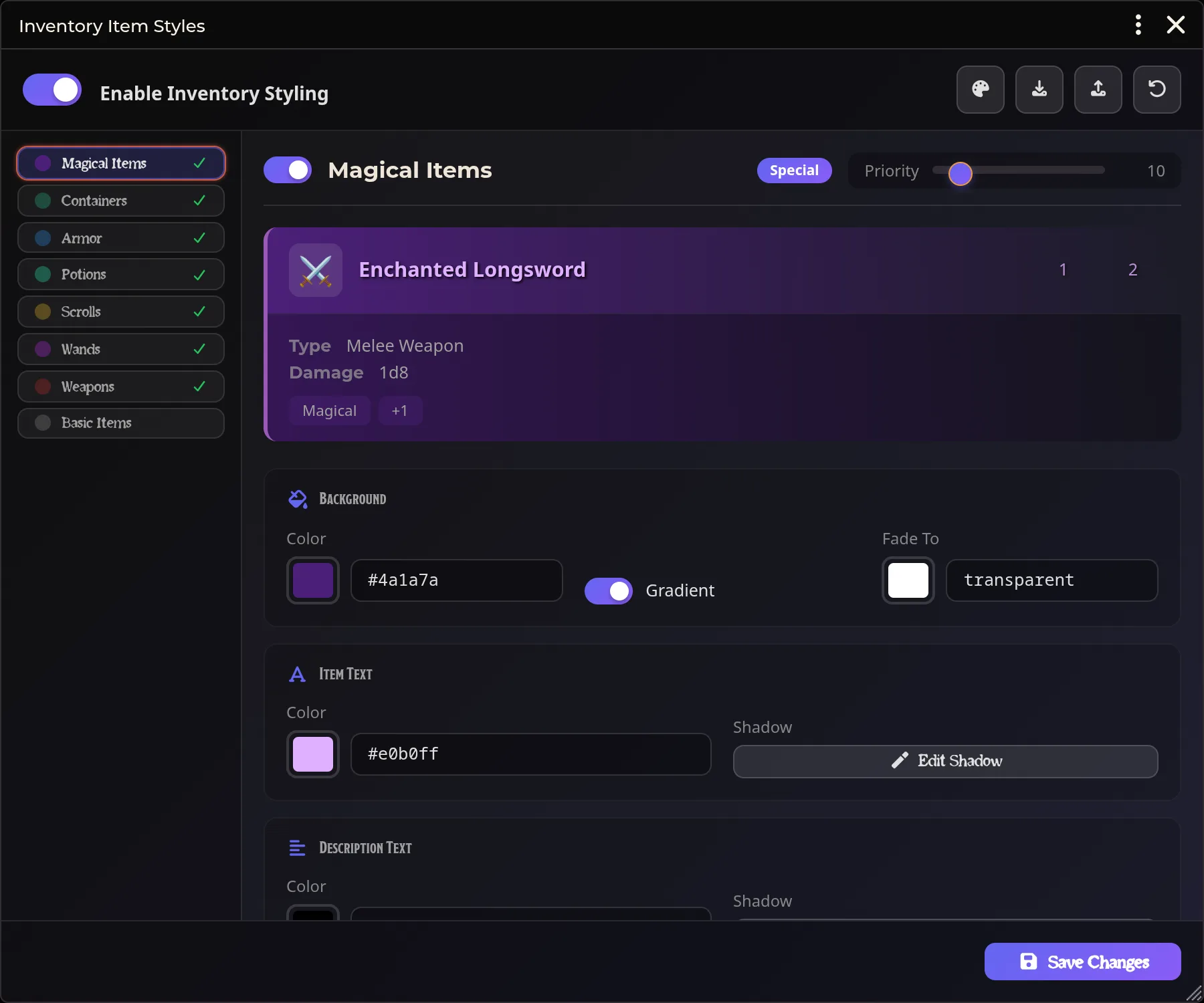Click the Background paint bucket icon
Screen dimensions: 1204x1003
(x=298, y=499)
